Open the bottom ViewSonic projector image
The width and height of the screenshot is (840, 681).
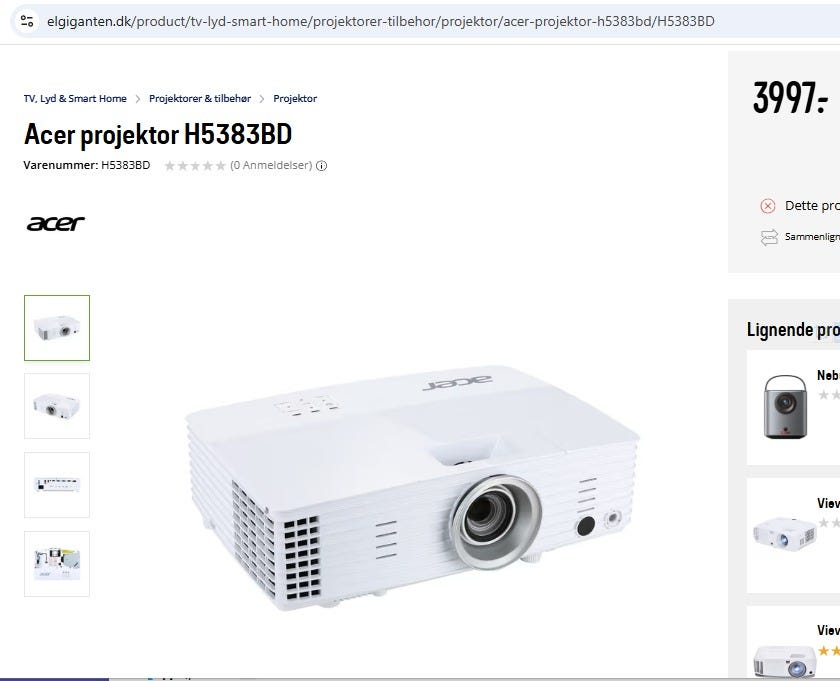[784, 660]
